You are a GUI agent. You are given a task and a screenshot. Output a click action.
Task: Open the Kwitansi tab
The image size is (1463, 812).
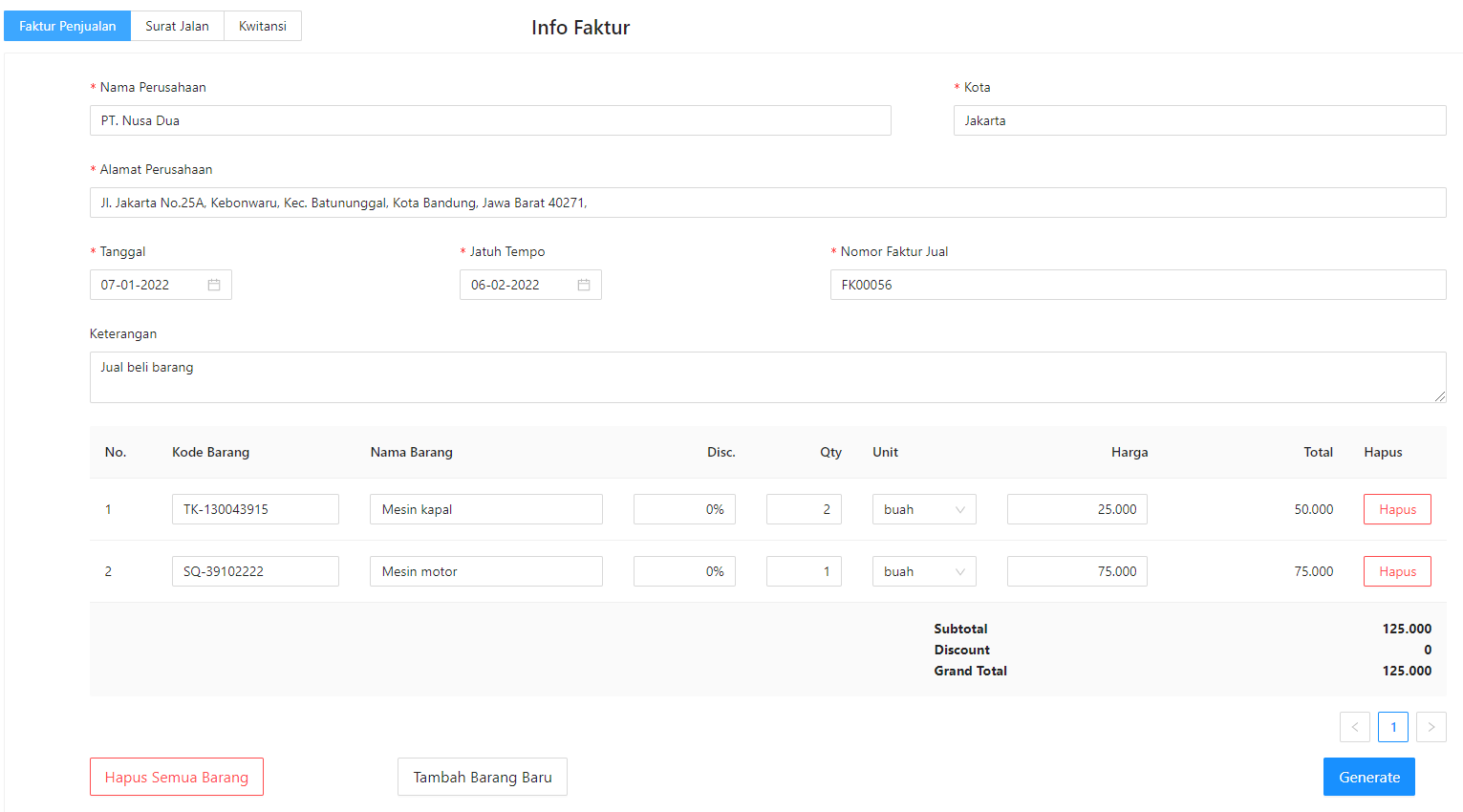pyautogui.click(x=262, y=26)
